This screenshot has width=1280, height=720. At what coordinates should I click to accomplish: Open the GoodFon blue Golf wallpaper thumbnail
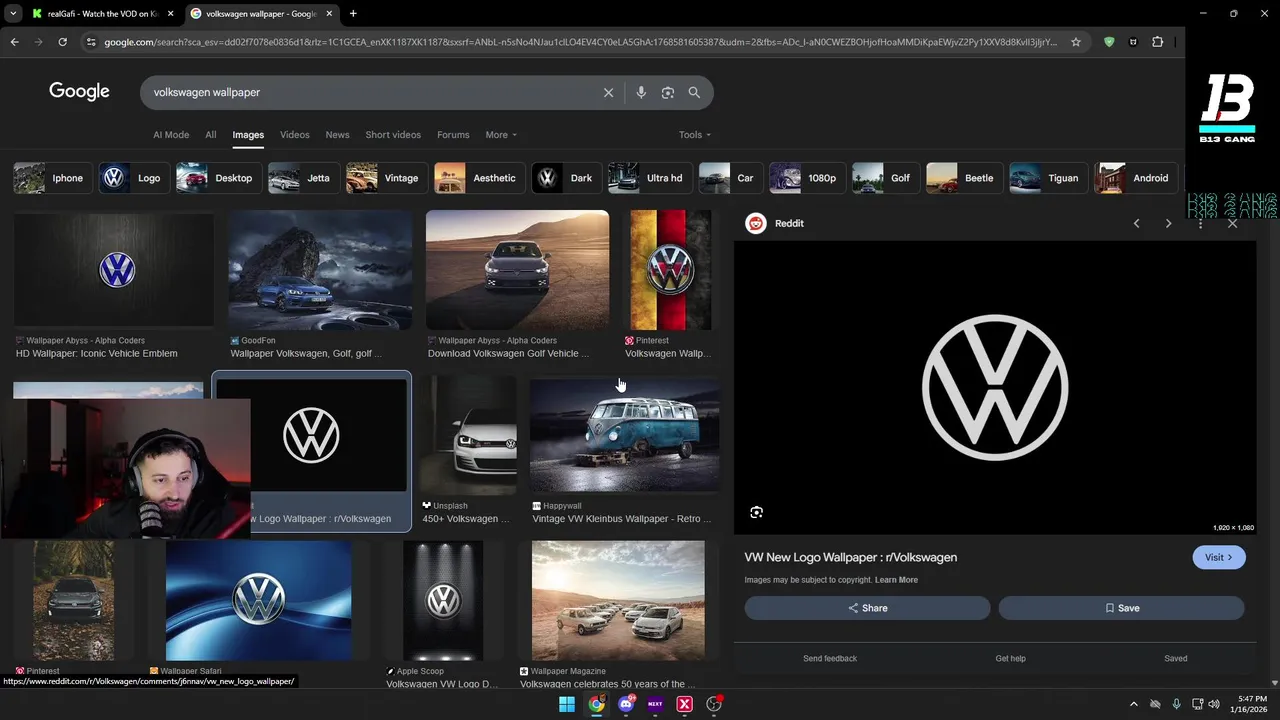click(320, 270)
